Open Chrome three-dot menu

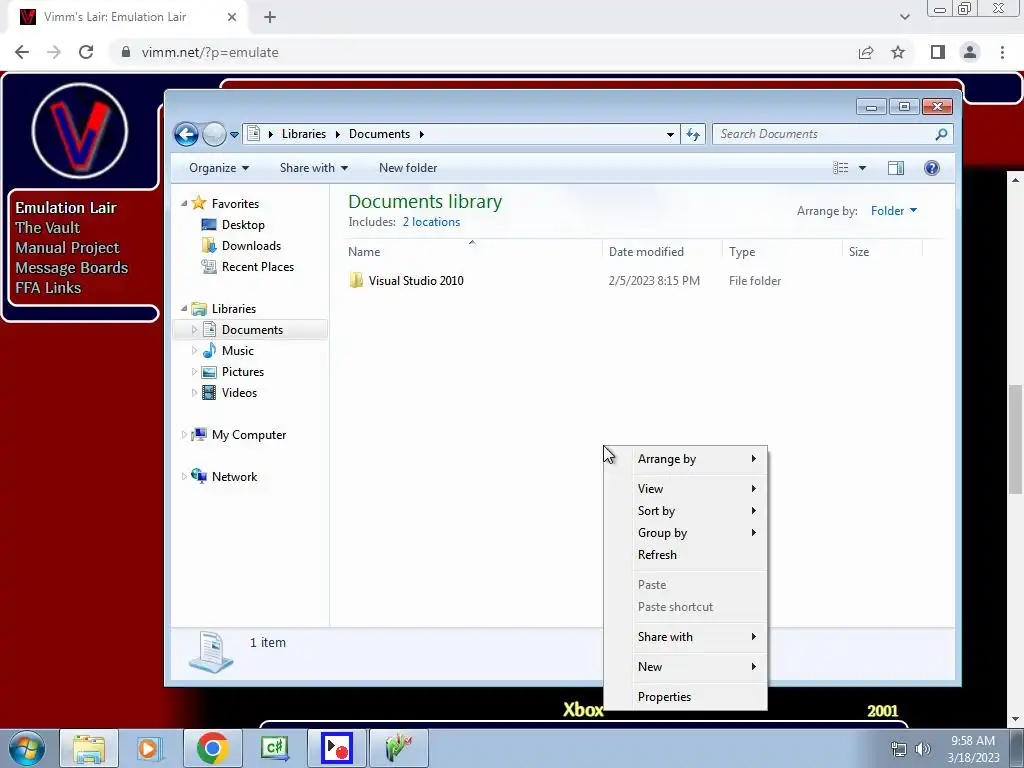point(1002,52)
